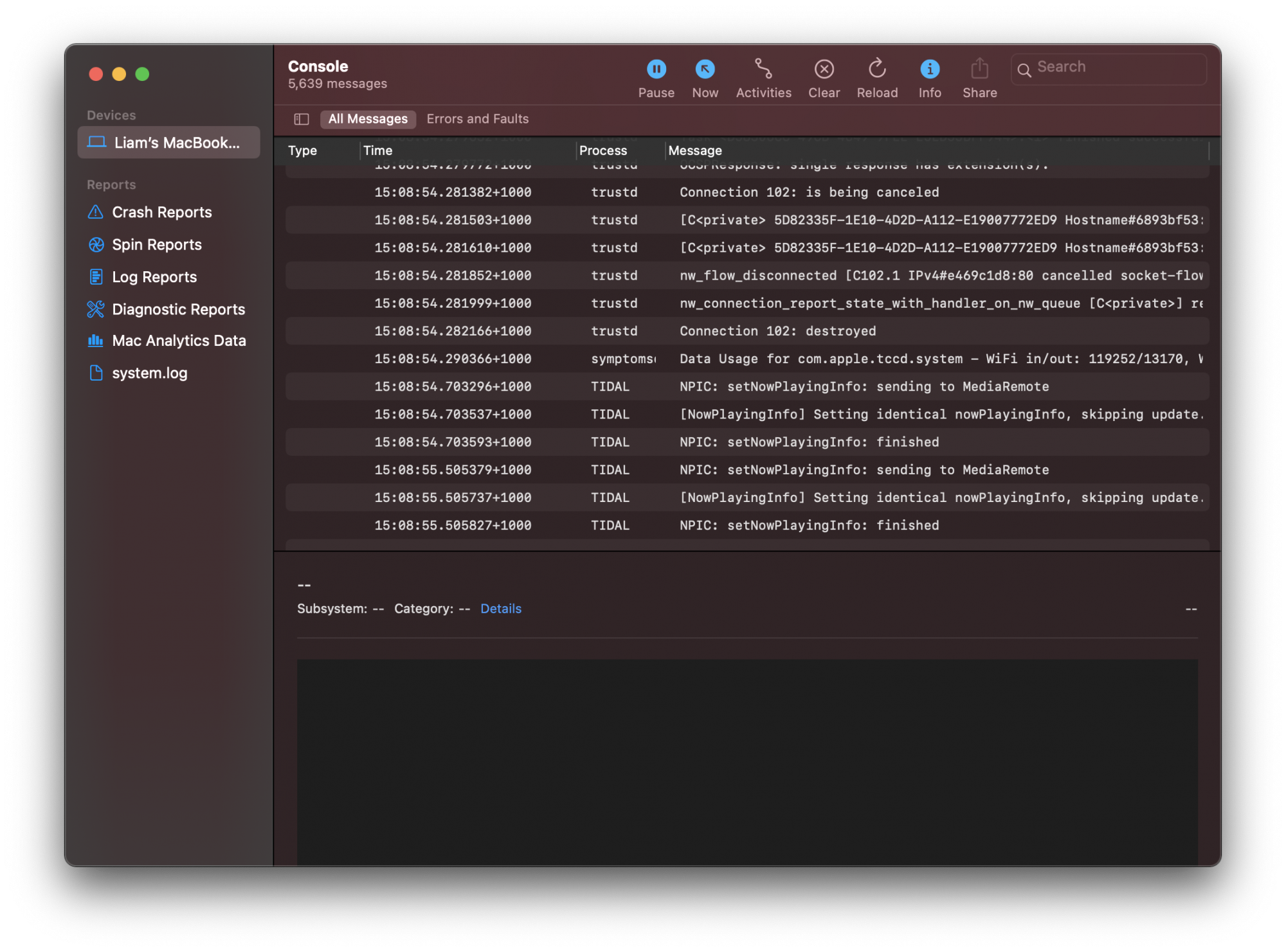Image resolution: width=1286 pixels, height=952 pixels.
Task: Open system.log file
Action: (149, 373)
